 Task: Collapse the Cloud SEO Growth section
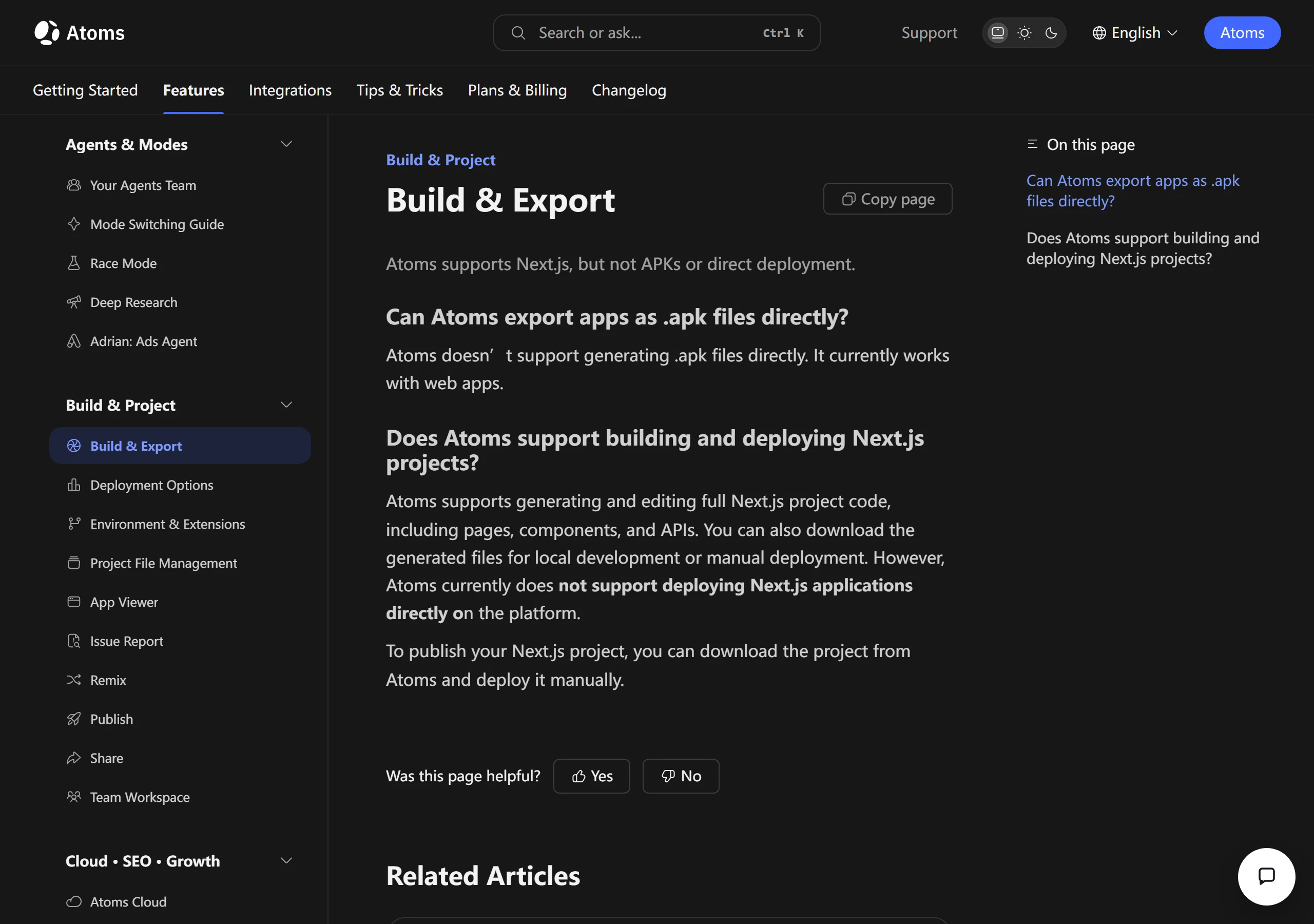[x=287, y=860]
